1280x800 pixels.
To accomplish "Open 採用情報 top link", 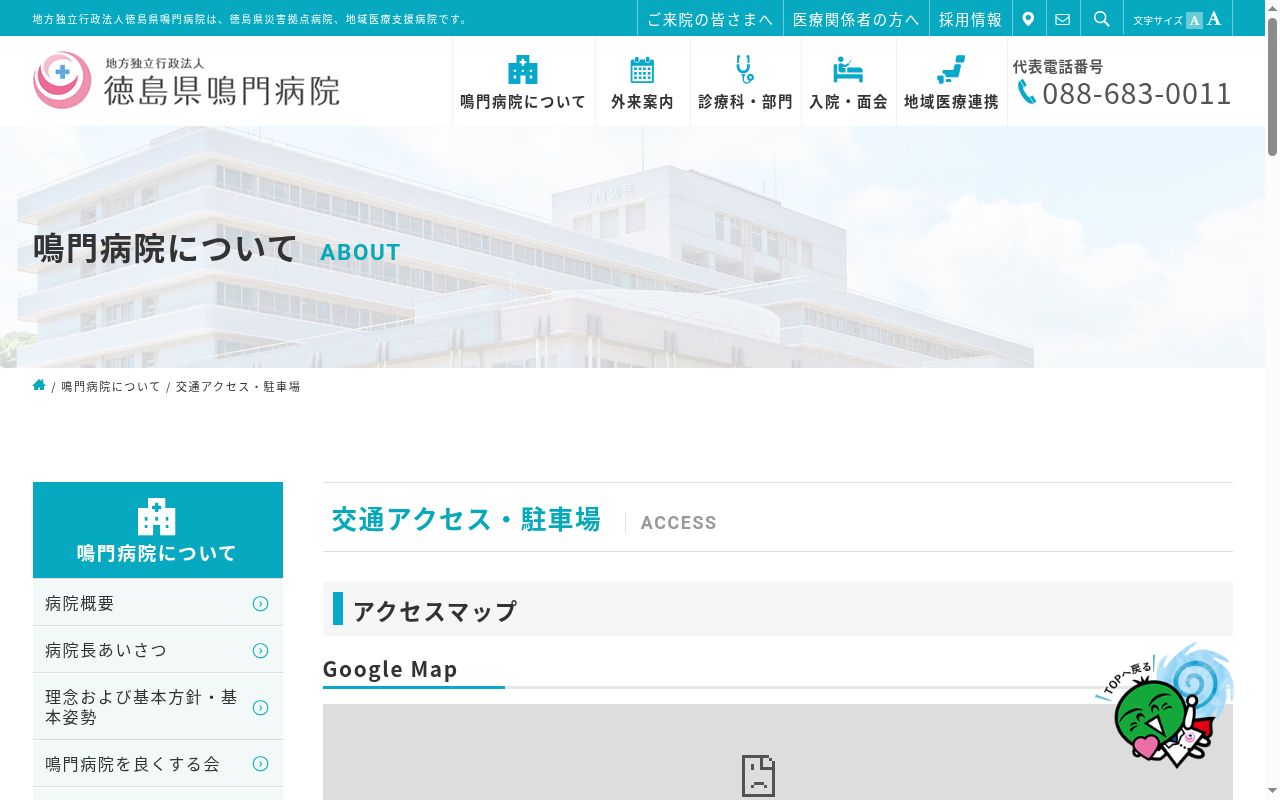I will click(x=970, y=19).
